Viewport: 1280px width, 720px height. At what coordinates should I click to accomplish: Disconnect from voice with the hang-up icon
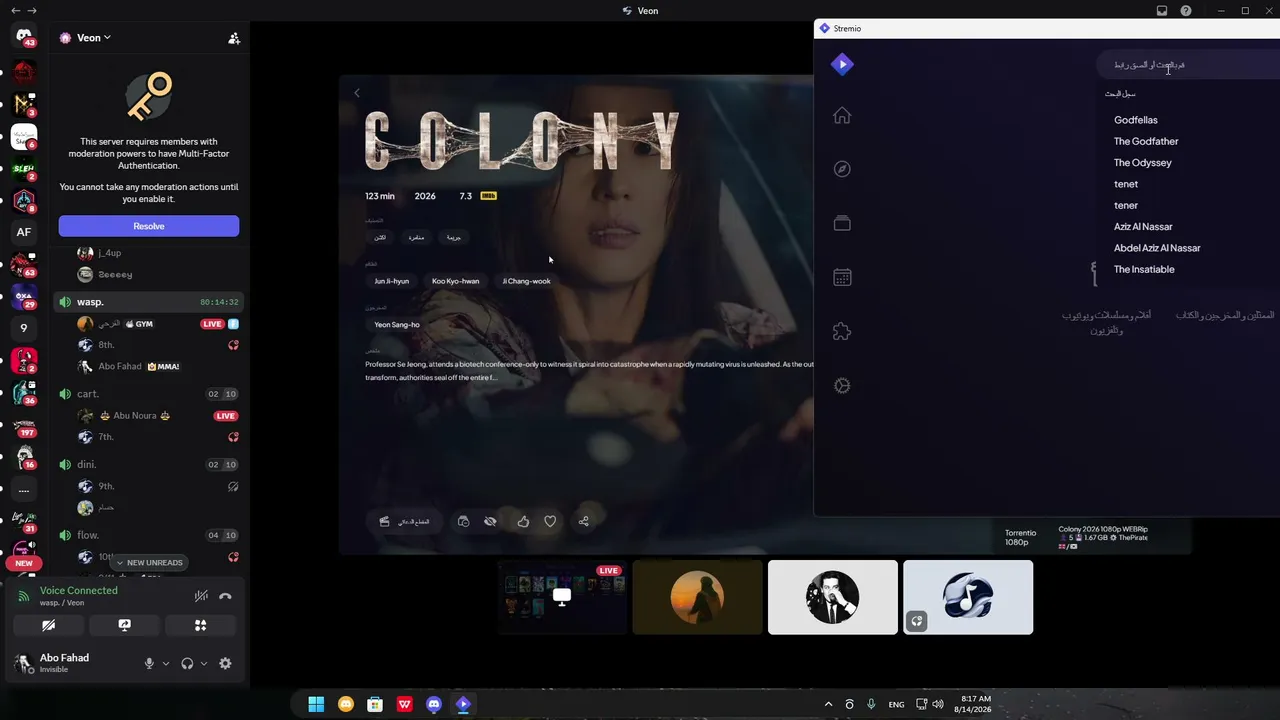225,596
